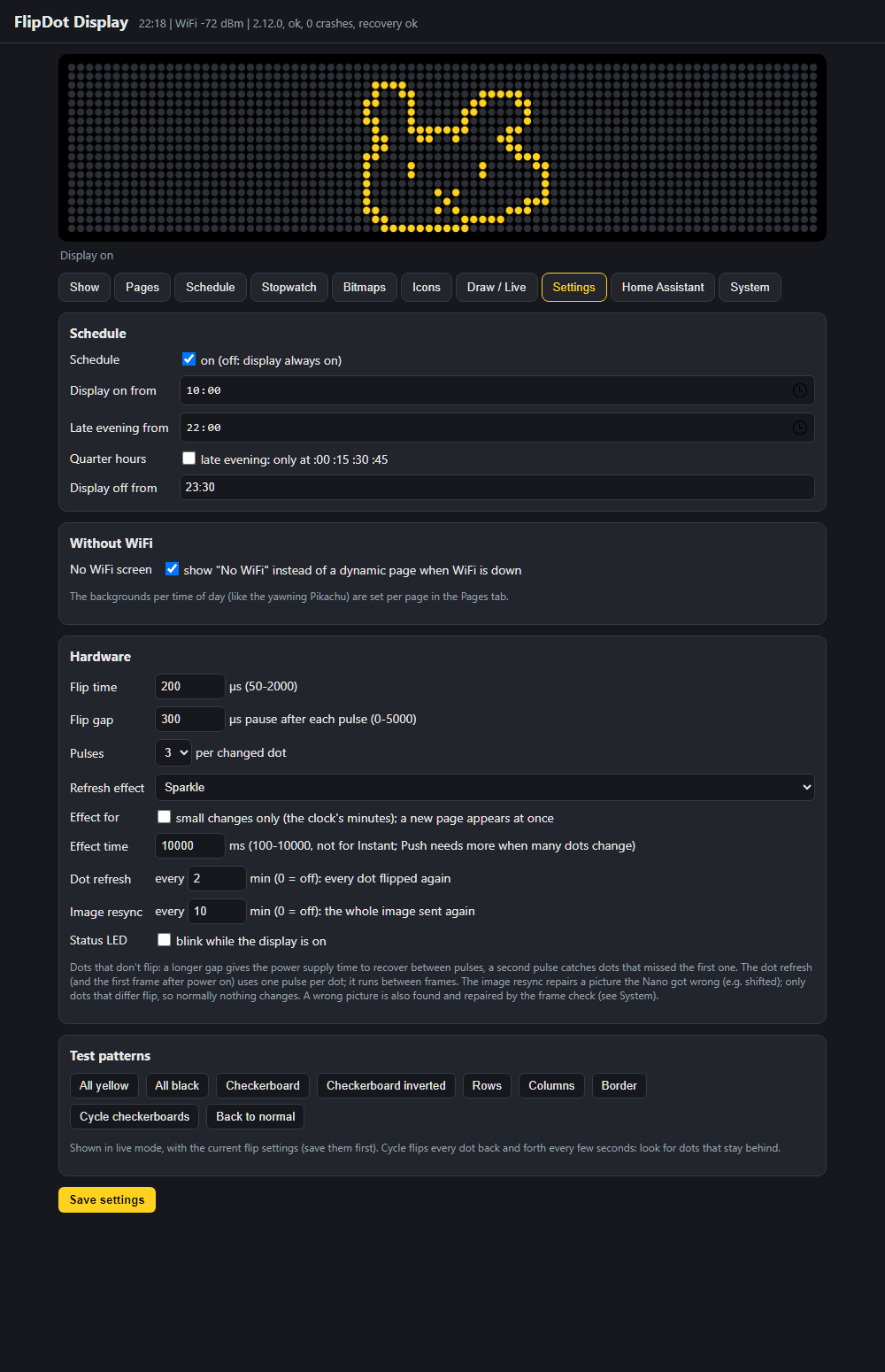Screen dimensions: 885x1372
Task: Go to the Stopwatch tab
Action: pos(289,288)
